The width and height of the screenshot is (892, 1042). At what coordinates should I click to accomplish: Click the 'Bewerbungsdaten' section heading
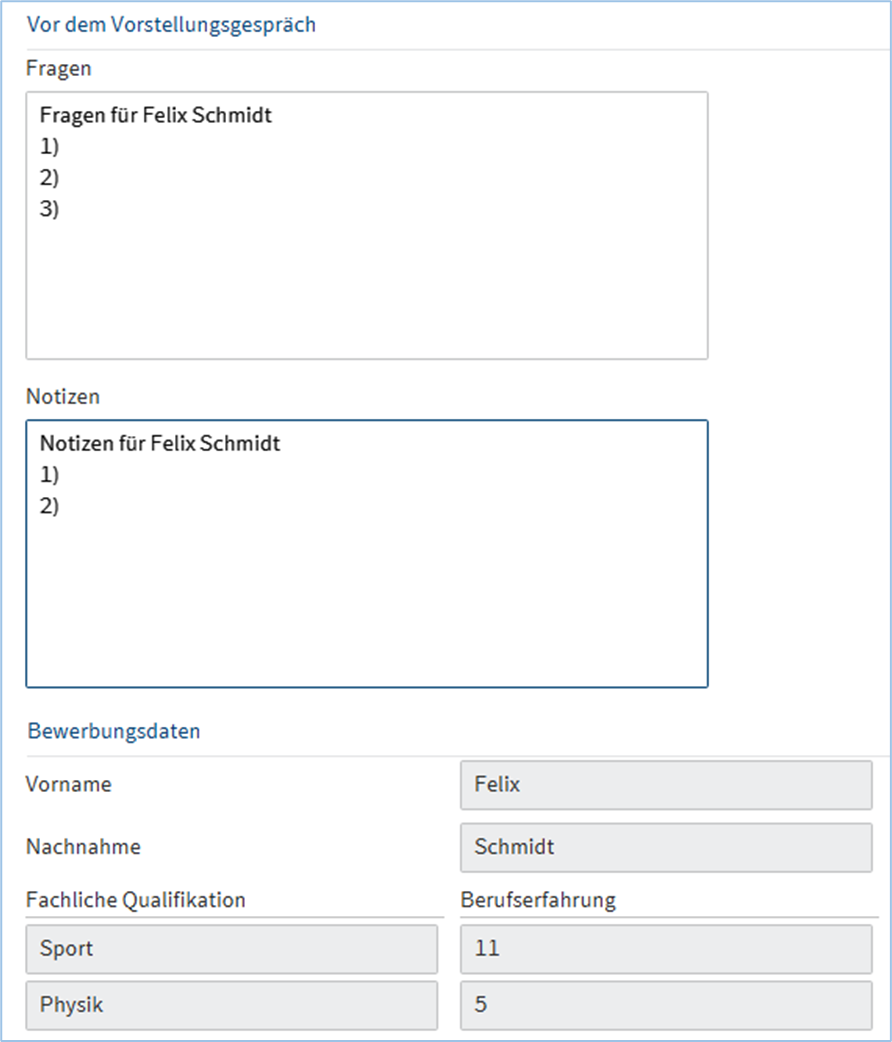tap(113, 731)
